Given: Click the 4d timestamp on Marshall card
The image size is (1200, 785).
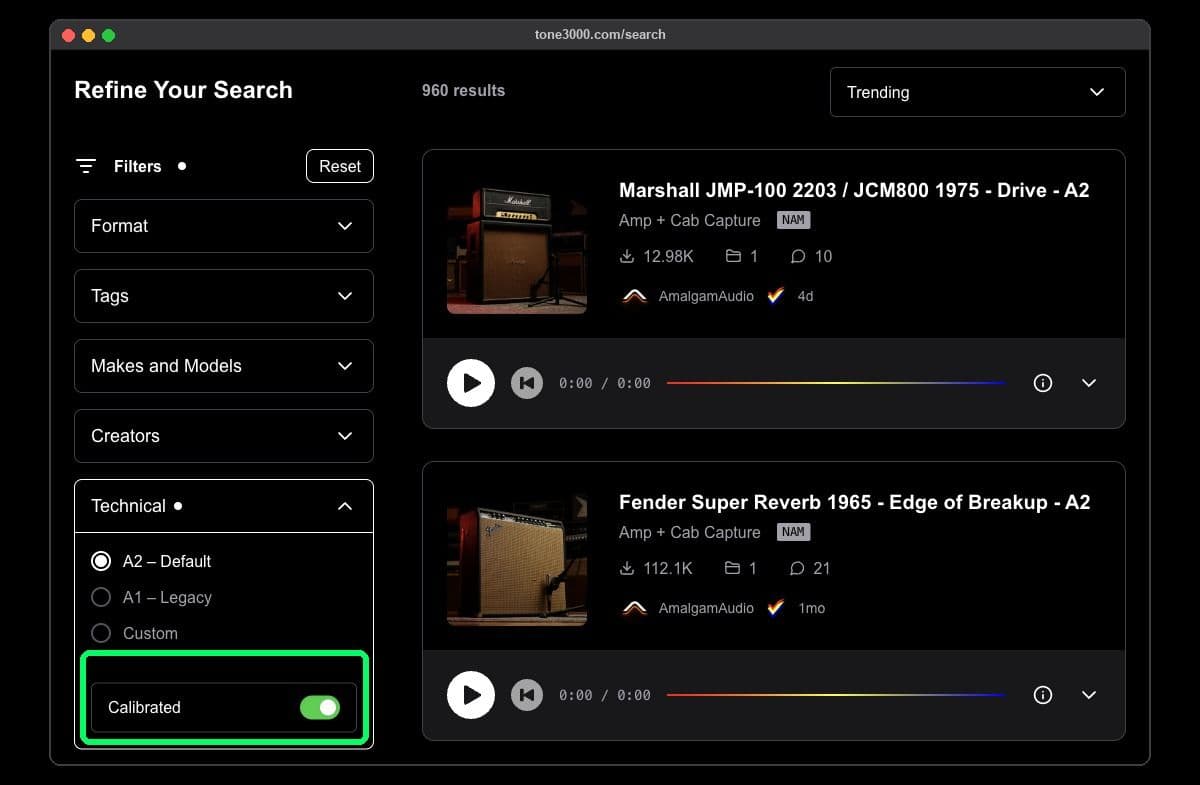Looking at the screenshot, I should pyautogui.click(x=805, y=297).
